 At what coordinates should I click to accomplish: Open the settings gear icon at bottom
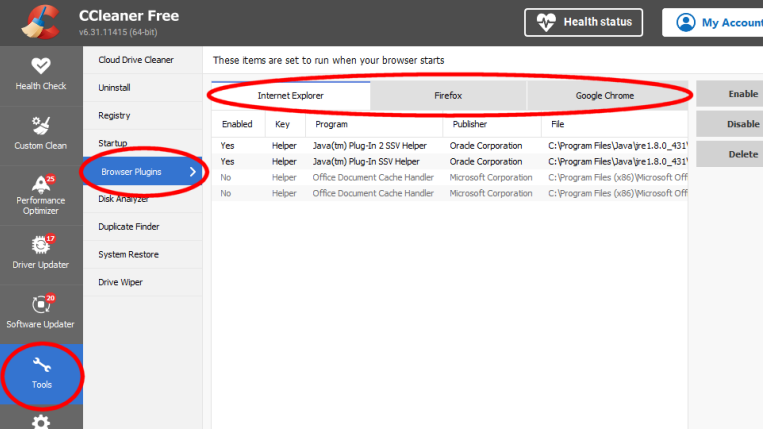pos(41,421)
